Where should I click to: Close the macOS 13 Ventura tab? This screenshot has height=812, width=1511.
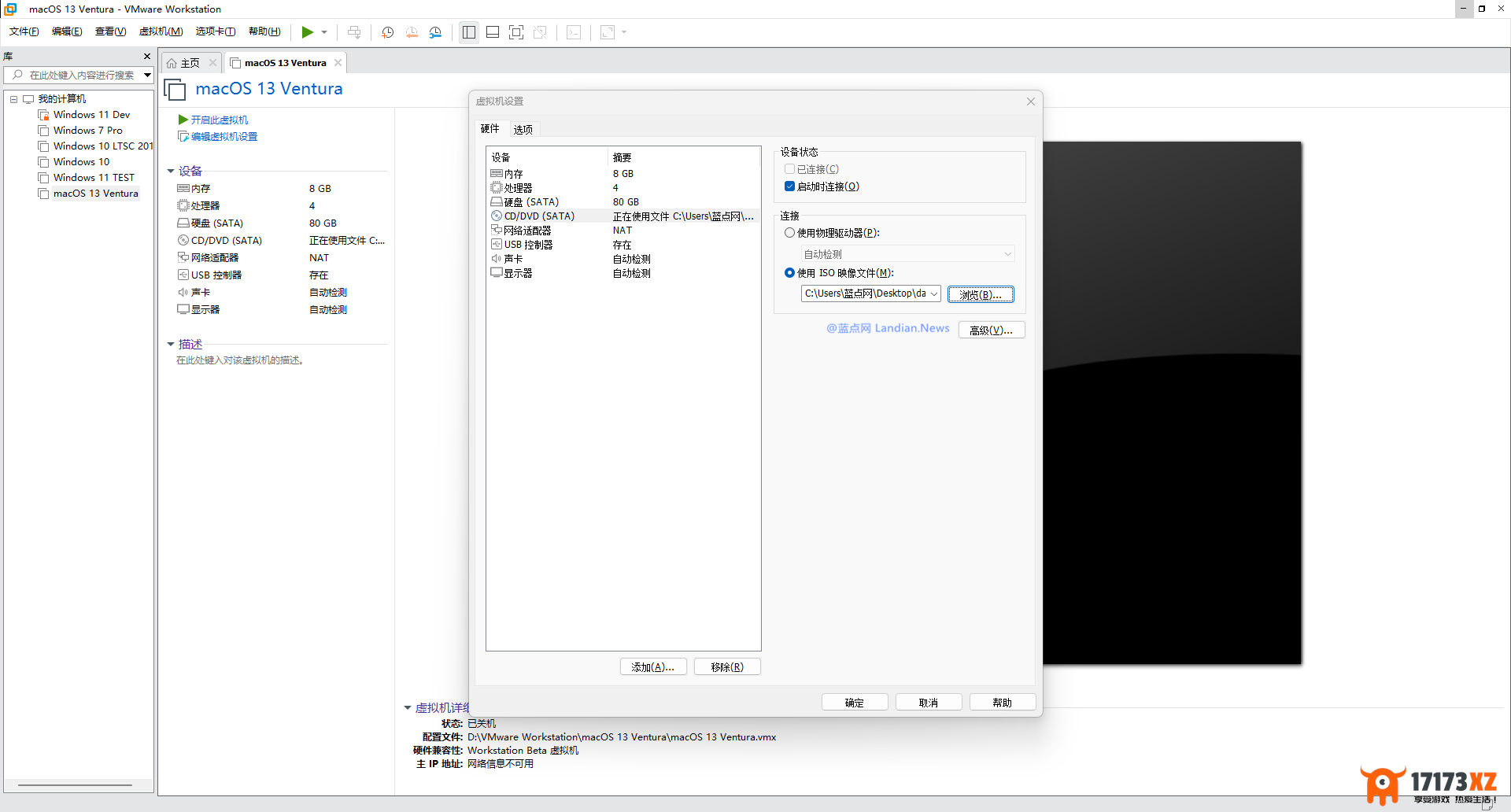click(x=338, y=63)
